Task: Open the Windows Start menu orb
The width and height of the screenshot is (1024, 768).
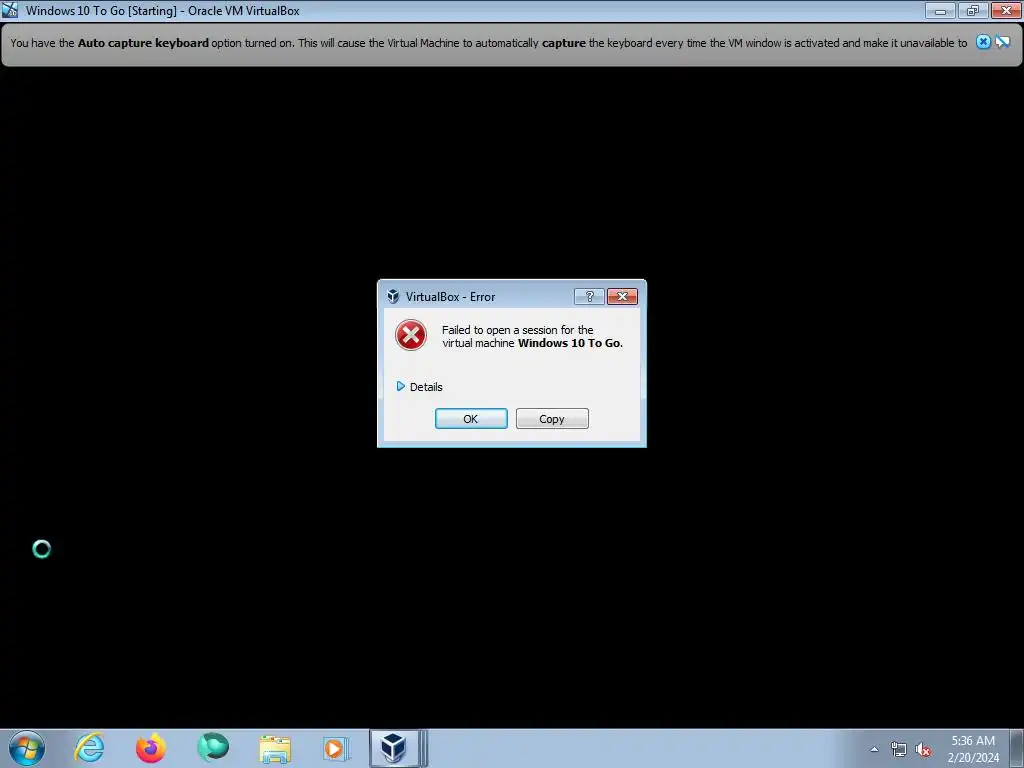Action: point(27,748)
